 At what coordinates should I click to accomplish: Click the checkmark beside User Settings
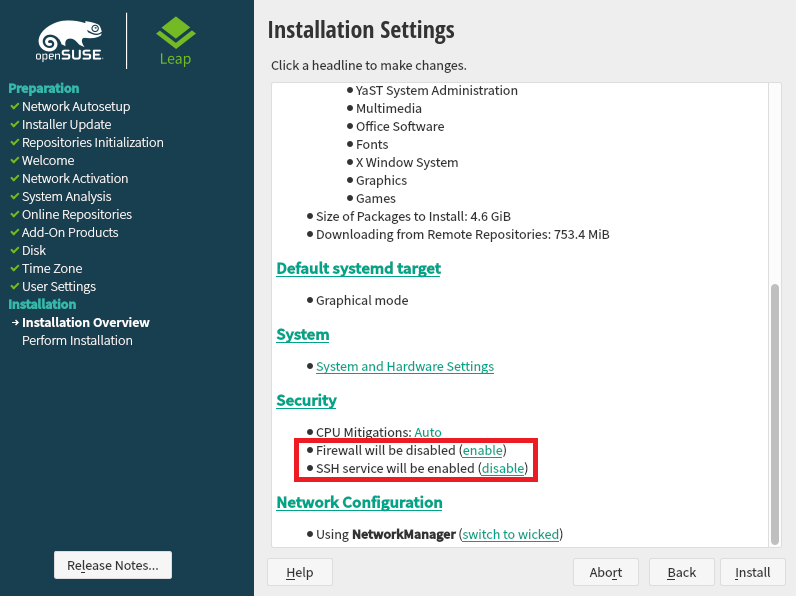coord(15,286)
